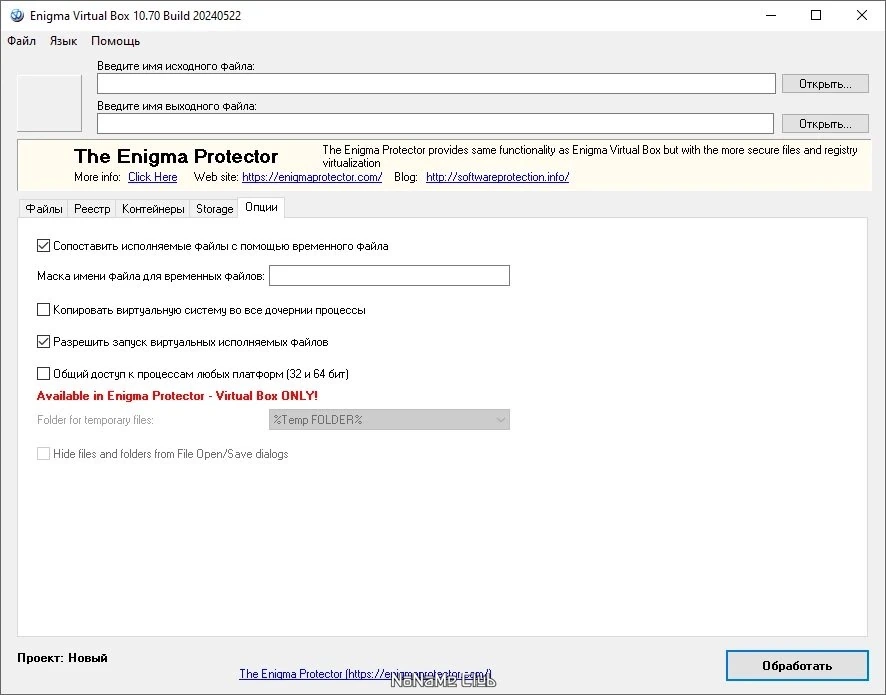Click Открыть button for output file
This screenshot has height=695, width=886.
(825, 123)
